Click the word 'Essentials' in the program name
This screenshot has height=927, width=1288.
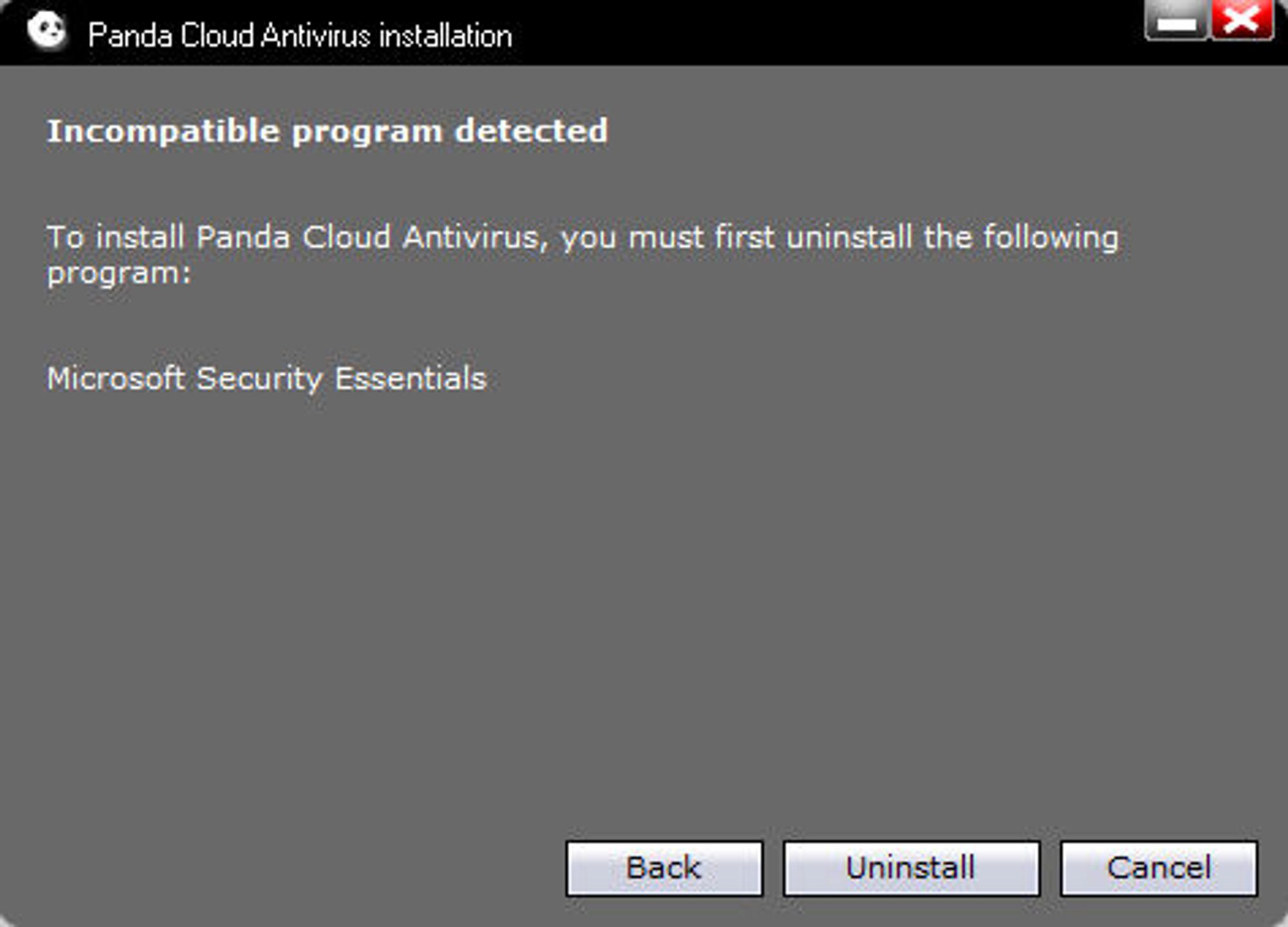tap(411, 377)
